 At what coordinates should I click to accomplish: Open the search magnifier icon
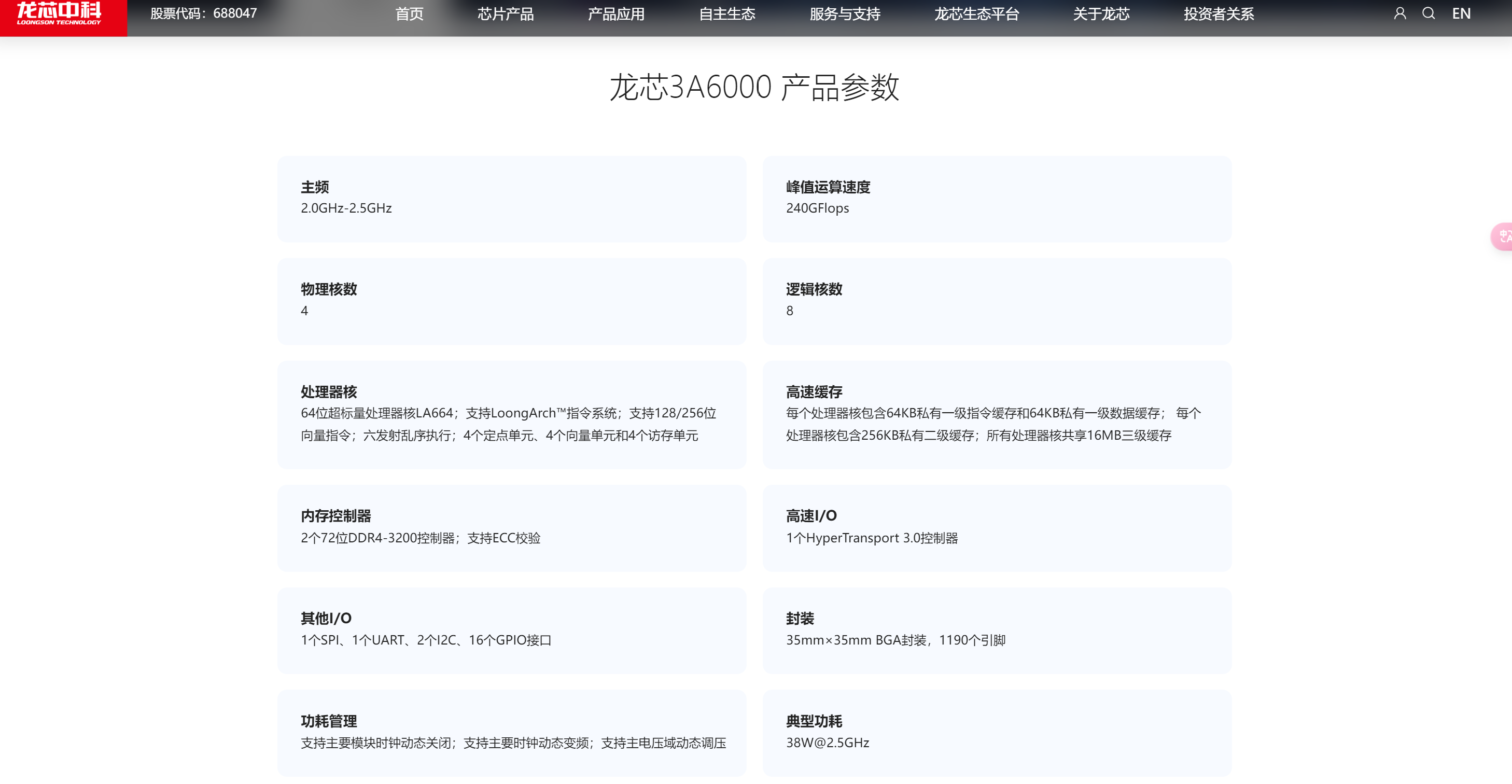1428,13
